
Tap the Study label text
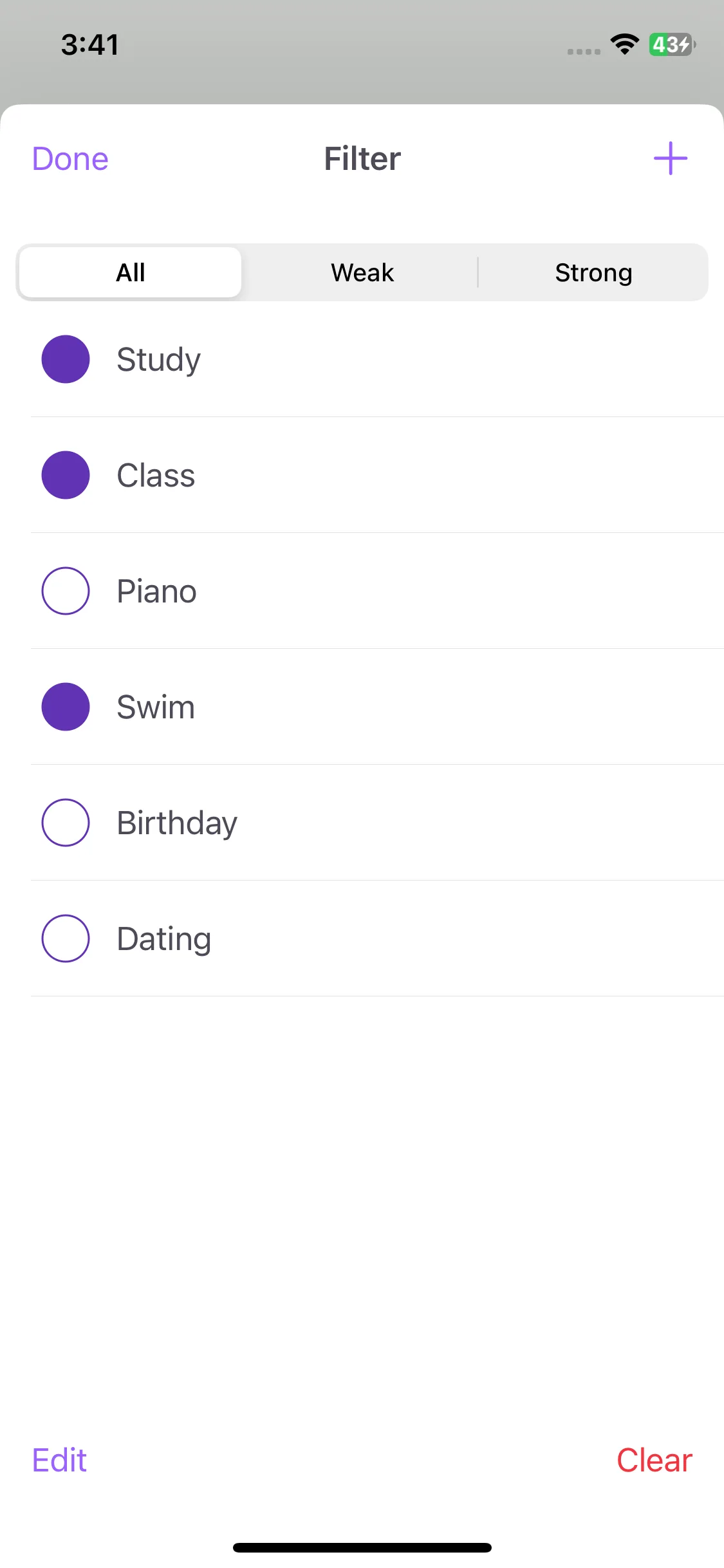(x=158, y=360)
